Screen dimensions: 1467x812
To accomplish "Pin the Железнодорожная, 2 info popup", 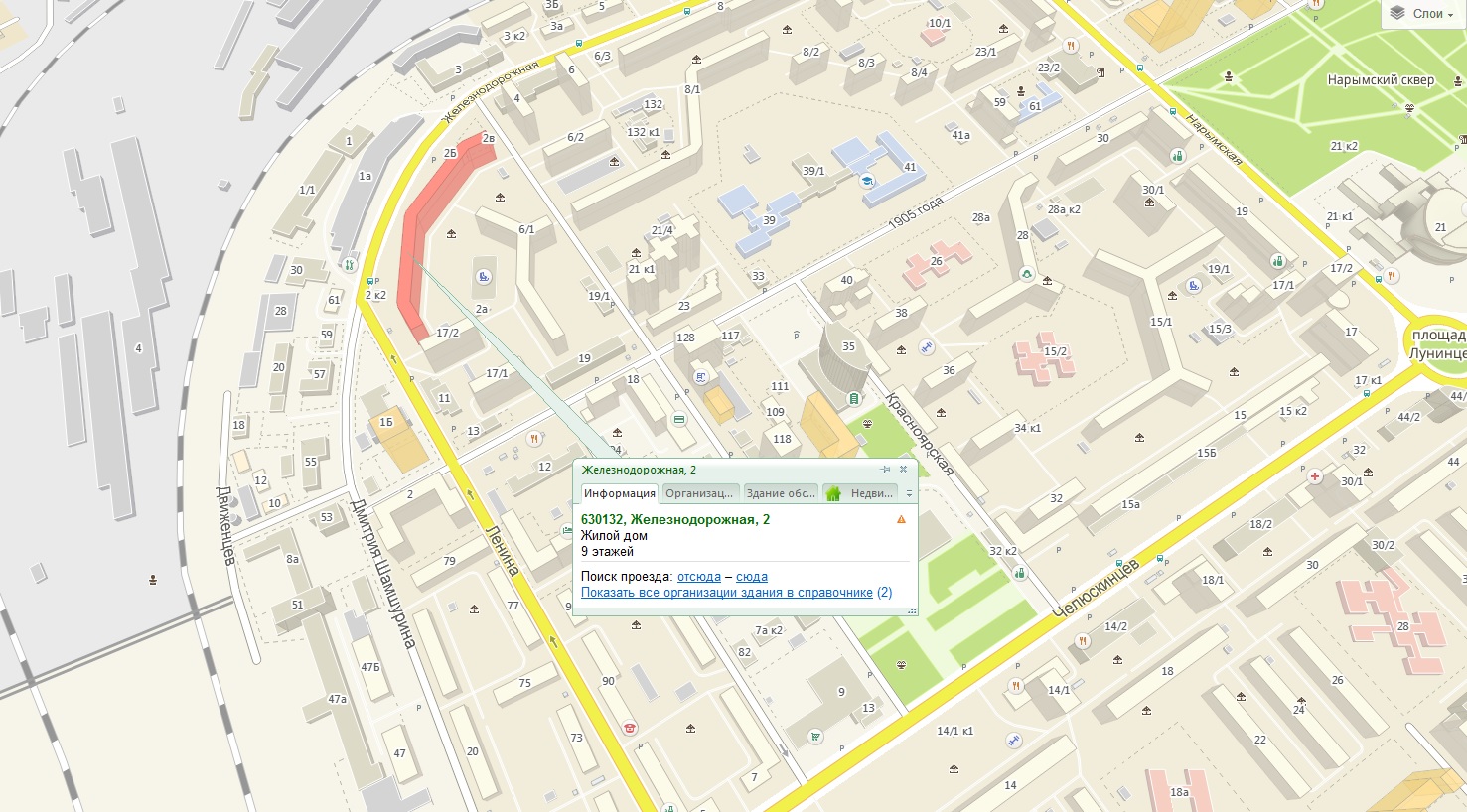I will [885, 469].
